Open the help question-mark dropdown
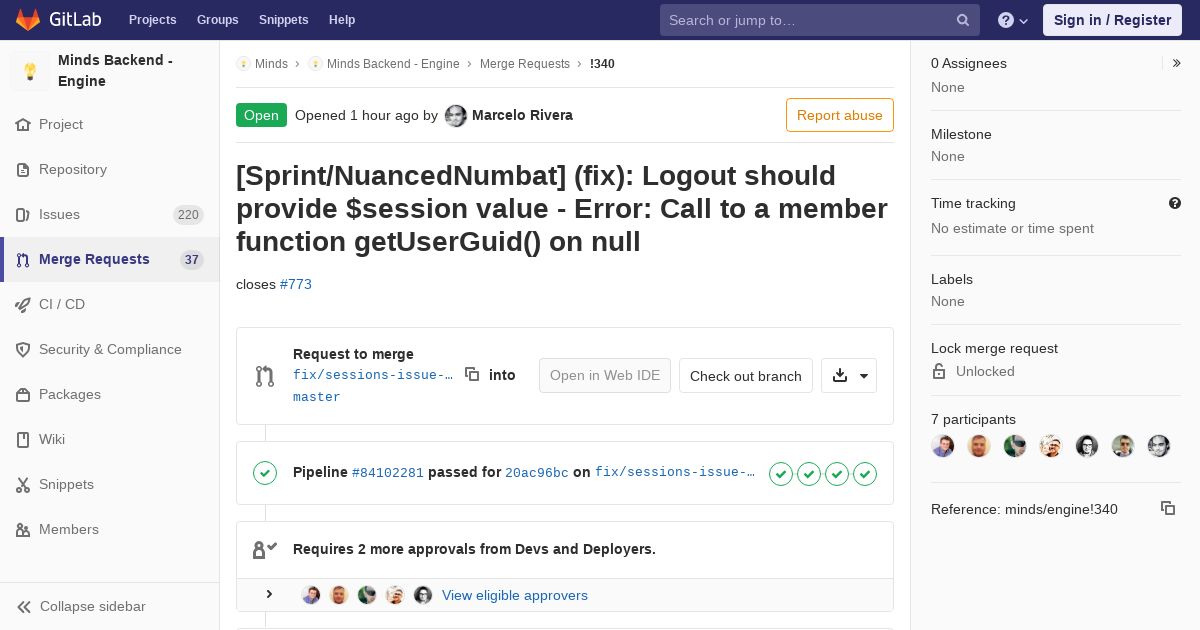 click(x=1012, y=20)
